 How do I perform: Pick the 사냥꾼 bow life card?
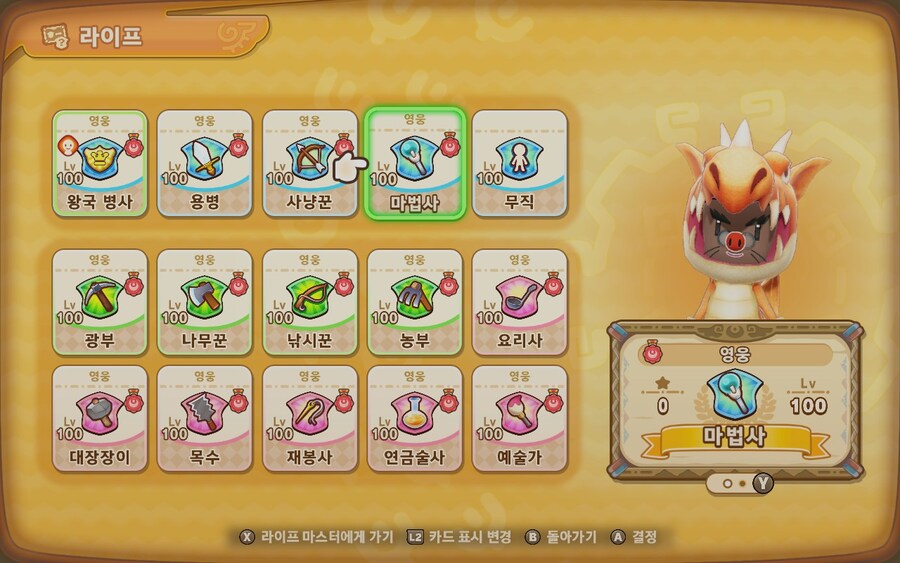(310, 164)
